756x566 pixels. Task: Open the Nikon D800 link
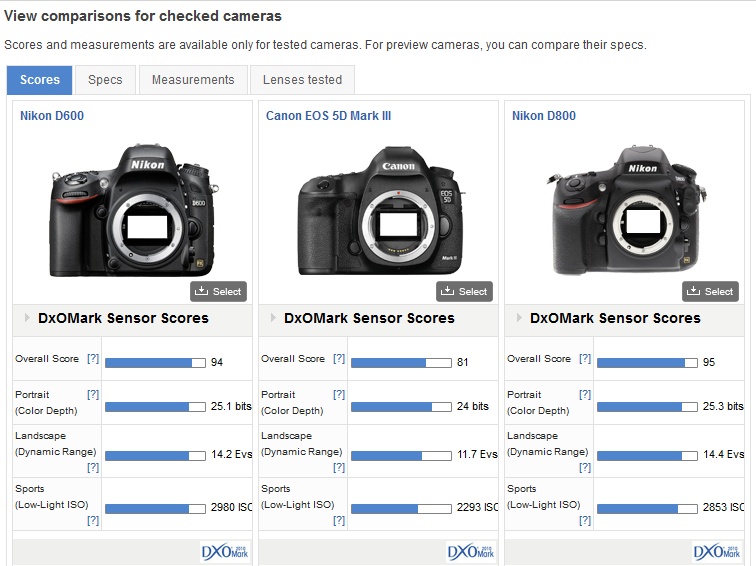click(544, 116)
